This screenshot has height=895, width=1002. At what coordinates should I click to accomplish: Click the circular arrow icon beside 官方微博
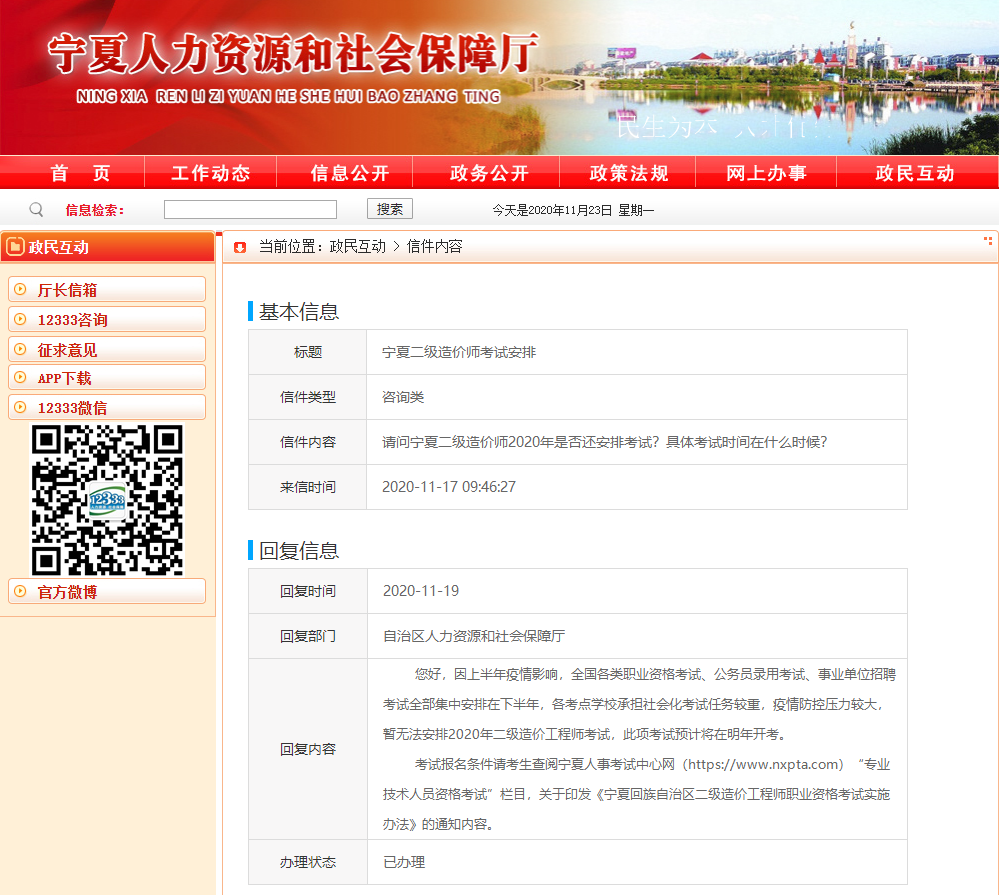[x=20, y=592]
